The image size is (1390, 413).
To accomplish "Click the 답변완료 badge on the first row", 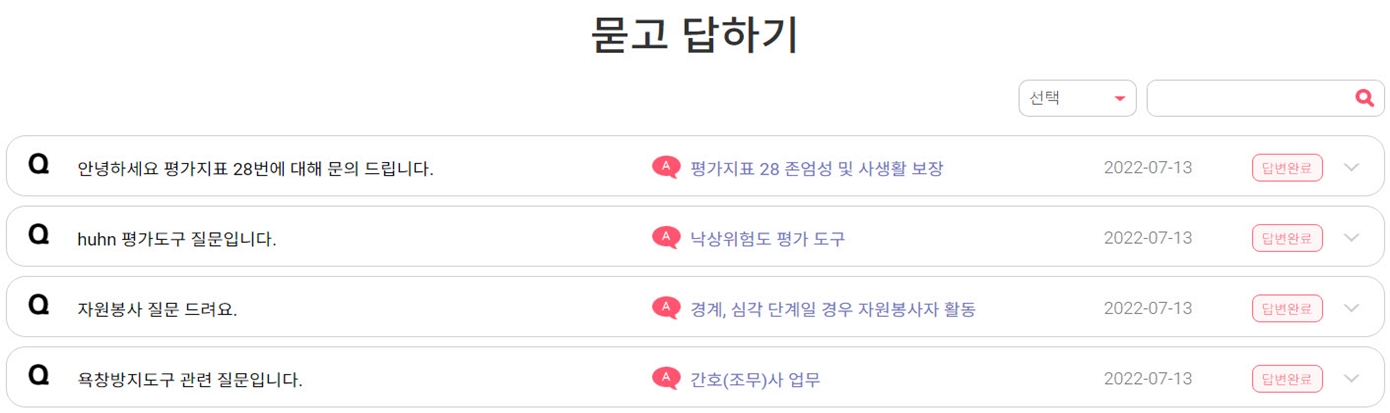I will (1287, 168).
